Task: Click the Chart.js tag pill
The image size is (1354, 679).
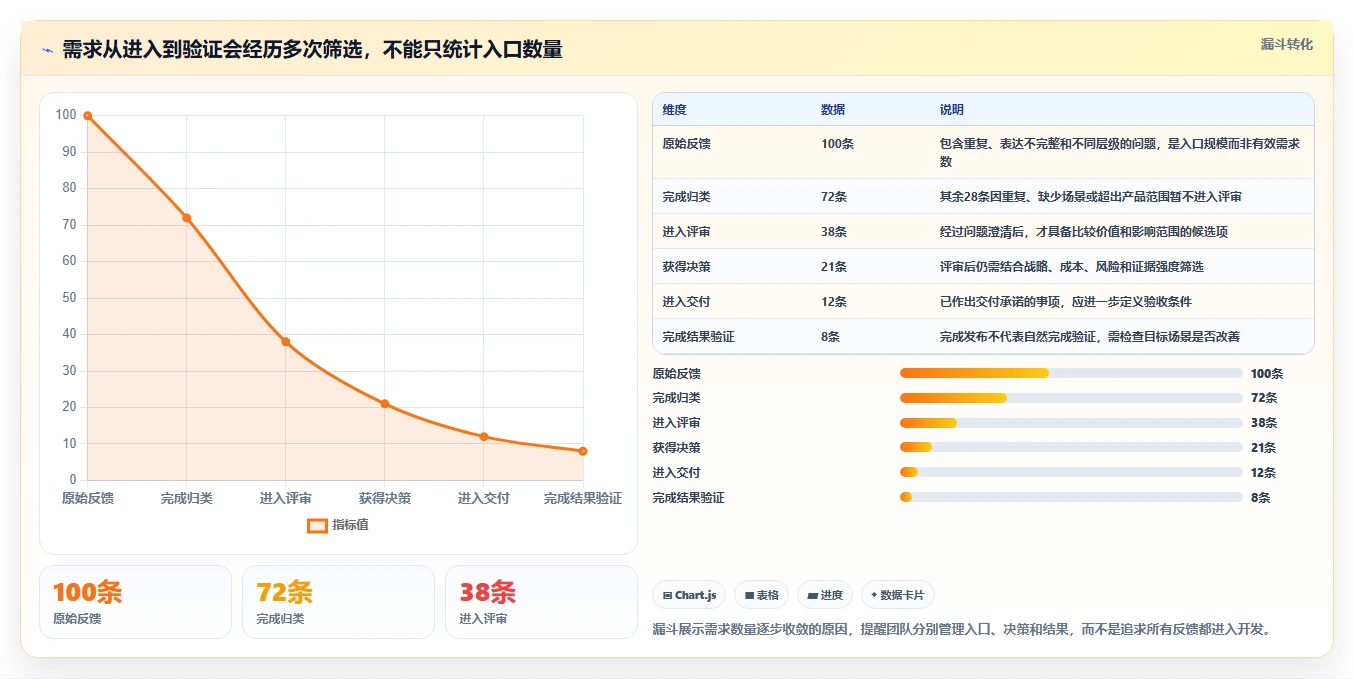Action: 690,595
